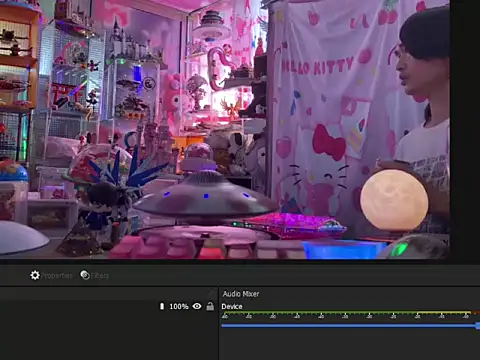Image resolution: width=480 pixels, height=360 pixels.
Task: Select the Device audio source label
Action: pyautogui.click(x=232, y=307)
